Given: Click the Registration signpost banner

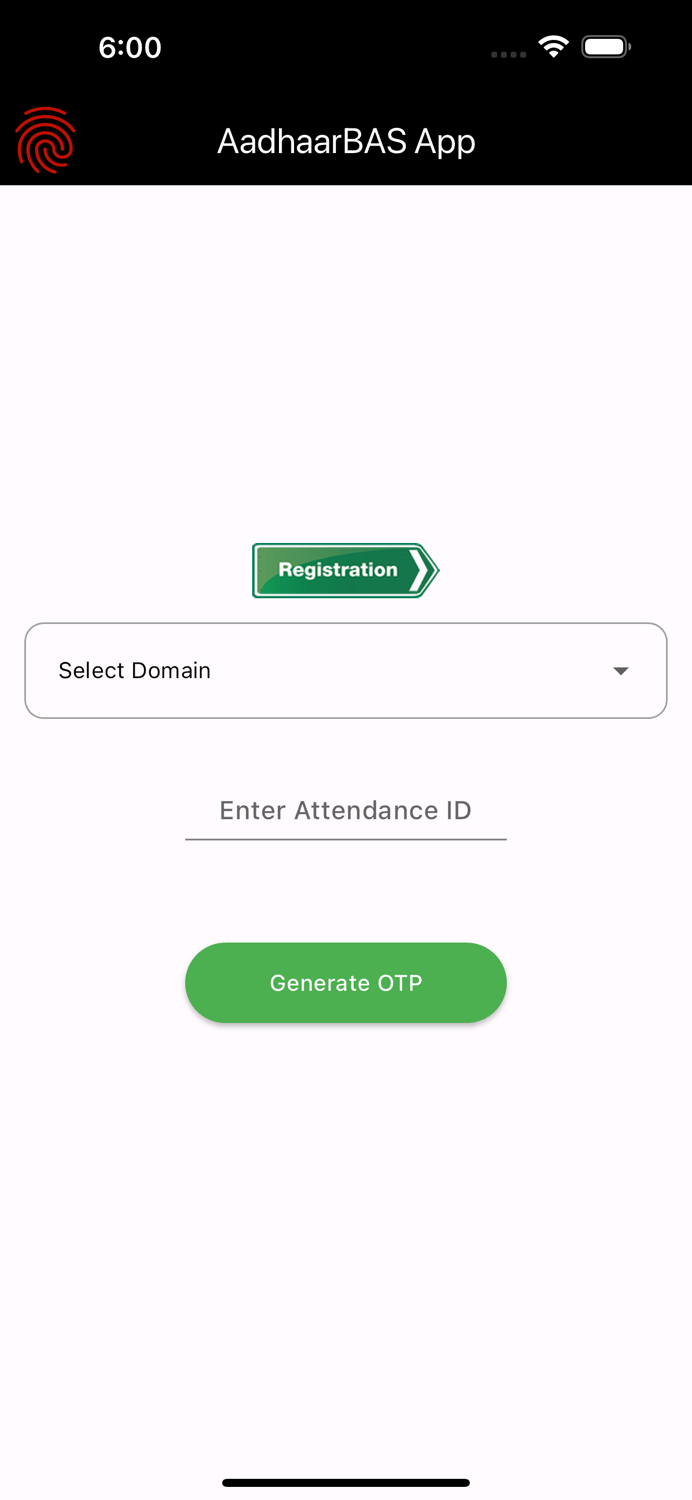Looking at the screenshot, I should pos(345,570).
